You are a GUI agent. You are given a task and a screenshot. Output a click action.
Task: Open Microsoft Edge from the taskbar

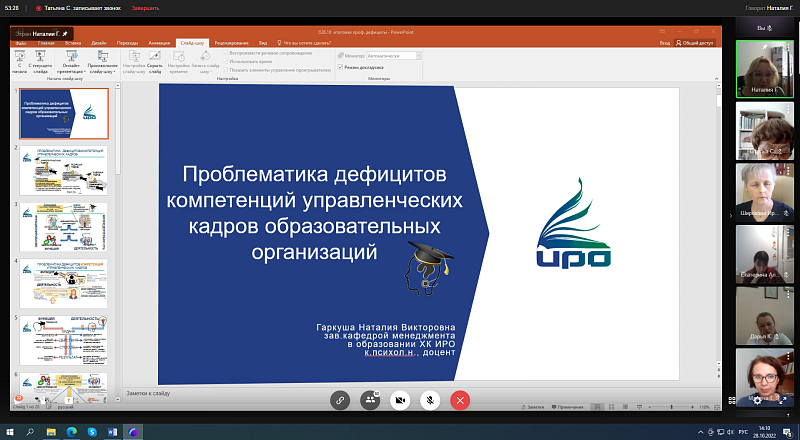[x=72, y=432]
